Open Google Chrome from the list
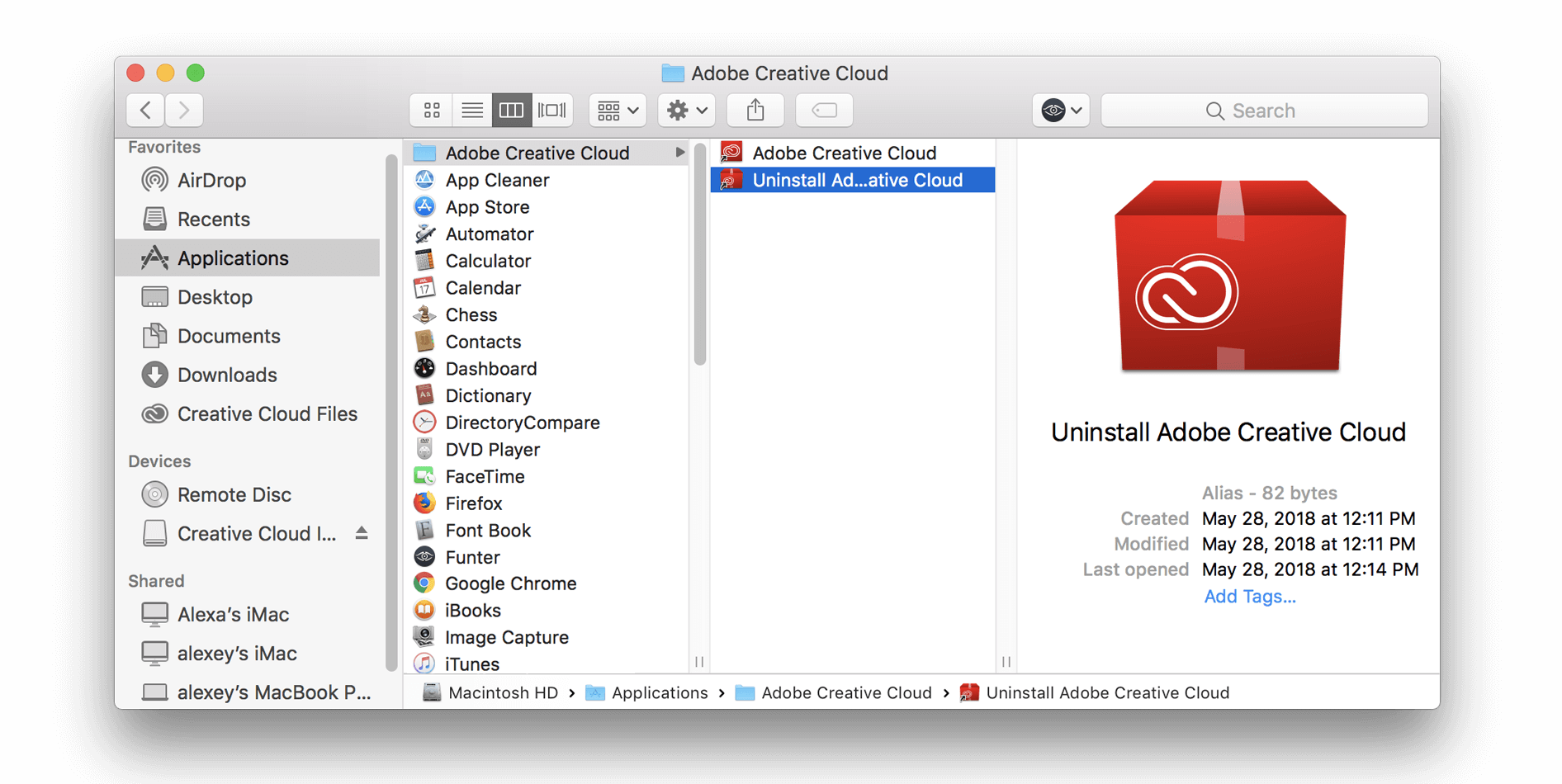1562x784 pixels. click(x=510, y=583)
